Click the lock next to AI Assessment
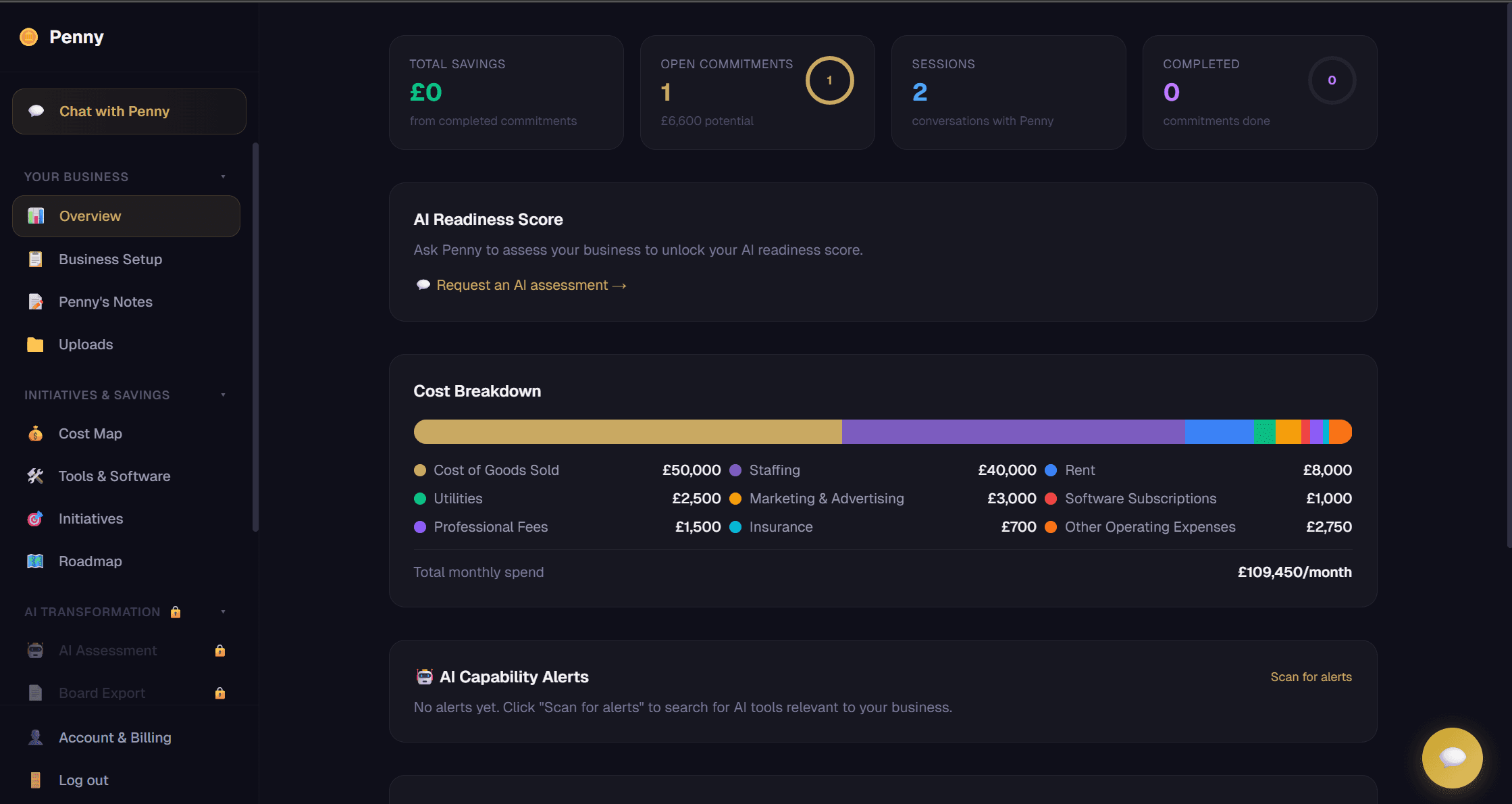 pyautogui.click(x=219, y=650)
